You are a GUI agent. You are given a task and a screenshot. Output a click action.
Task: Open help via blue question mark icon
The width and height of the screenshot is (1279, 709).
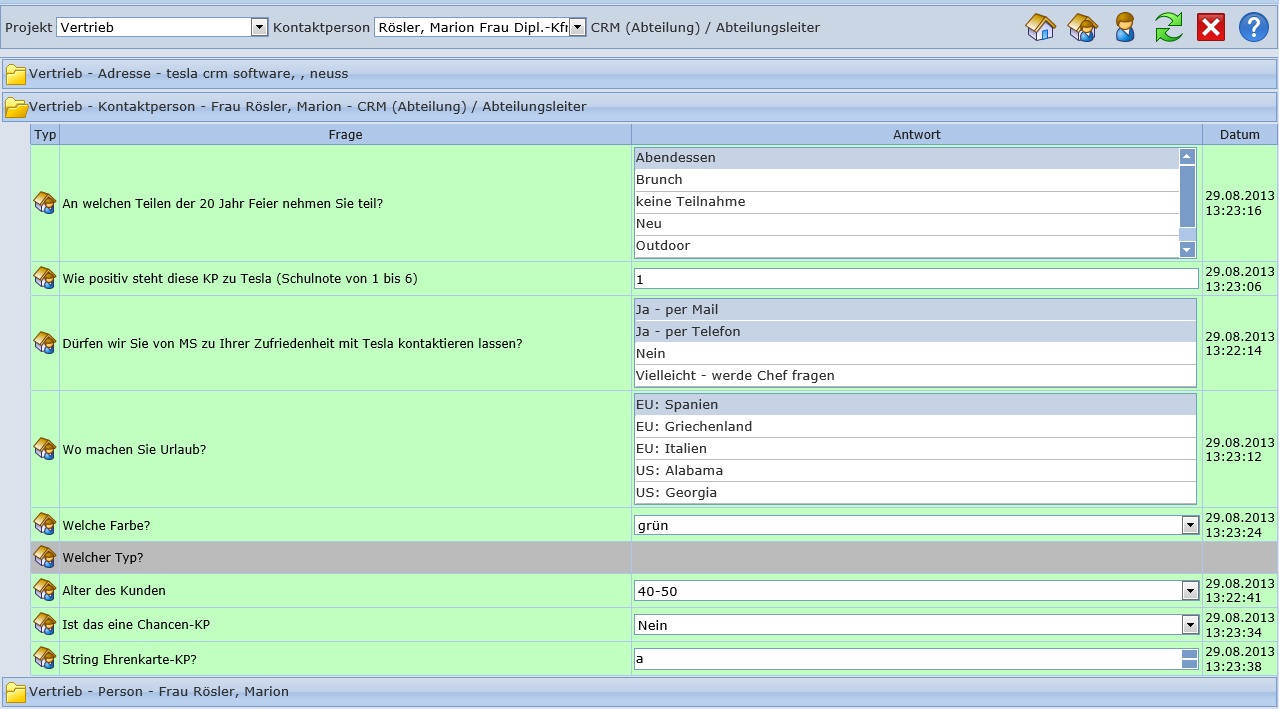click(1253, 27)
